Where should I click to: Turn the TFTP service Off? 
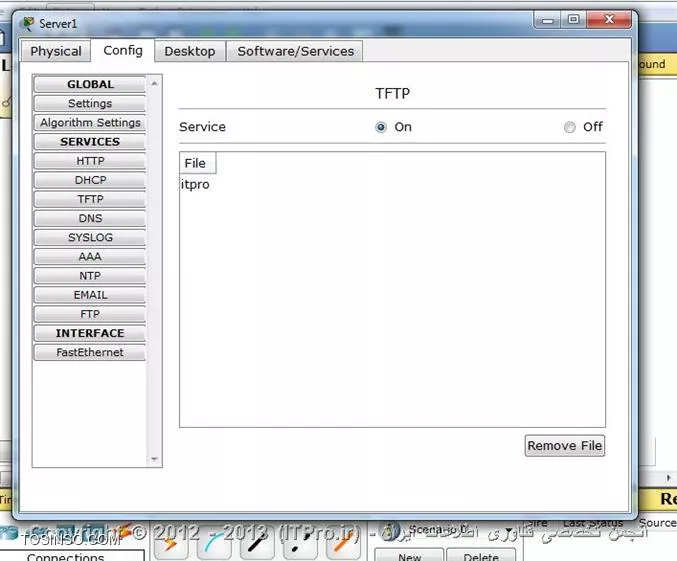pyautogui.click(x=569, y=127)
